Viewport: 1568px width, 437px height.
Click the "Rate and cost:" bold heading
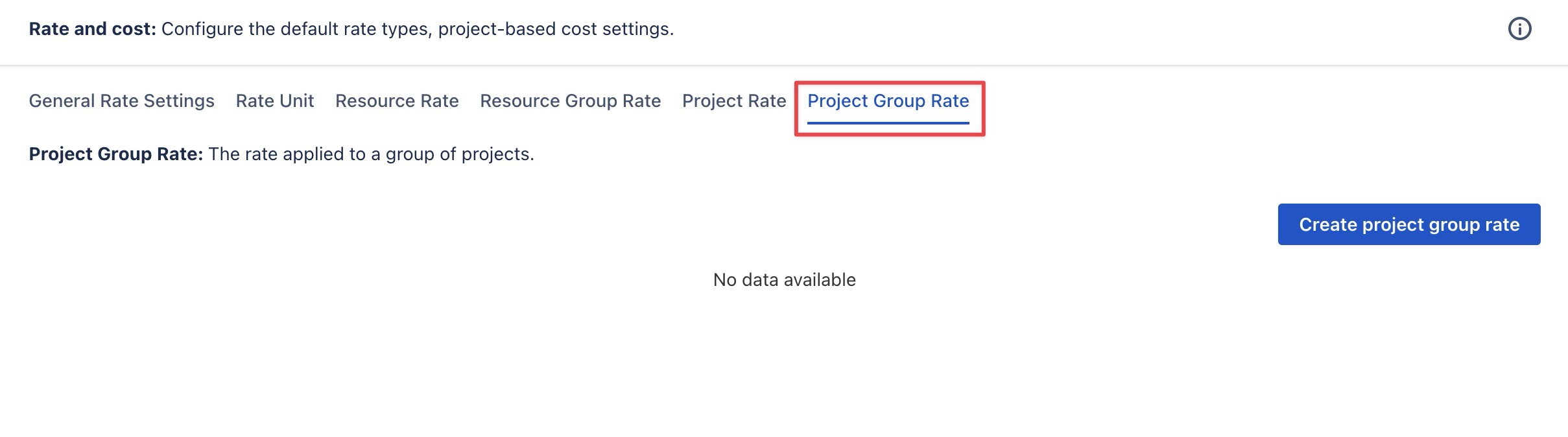click(x=92, y=29)
